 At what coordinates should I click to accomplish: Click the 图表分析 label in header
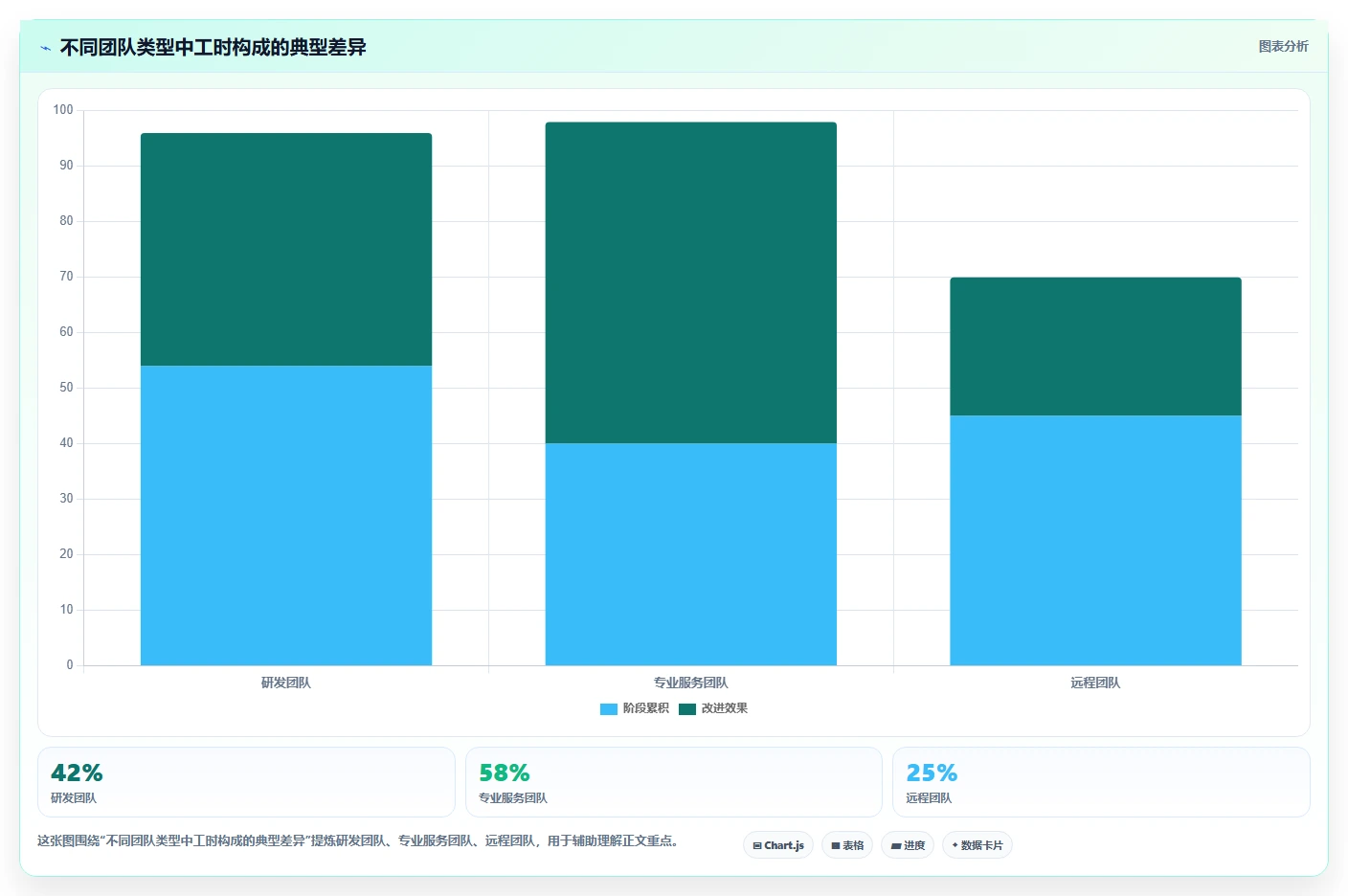1283,46
